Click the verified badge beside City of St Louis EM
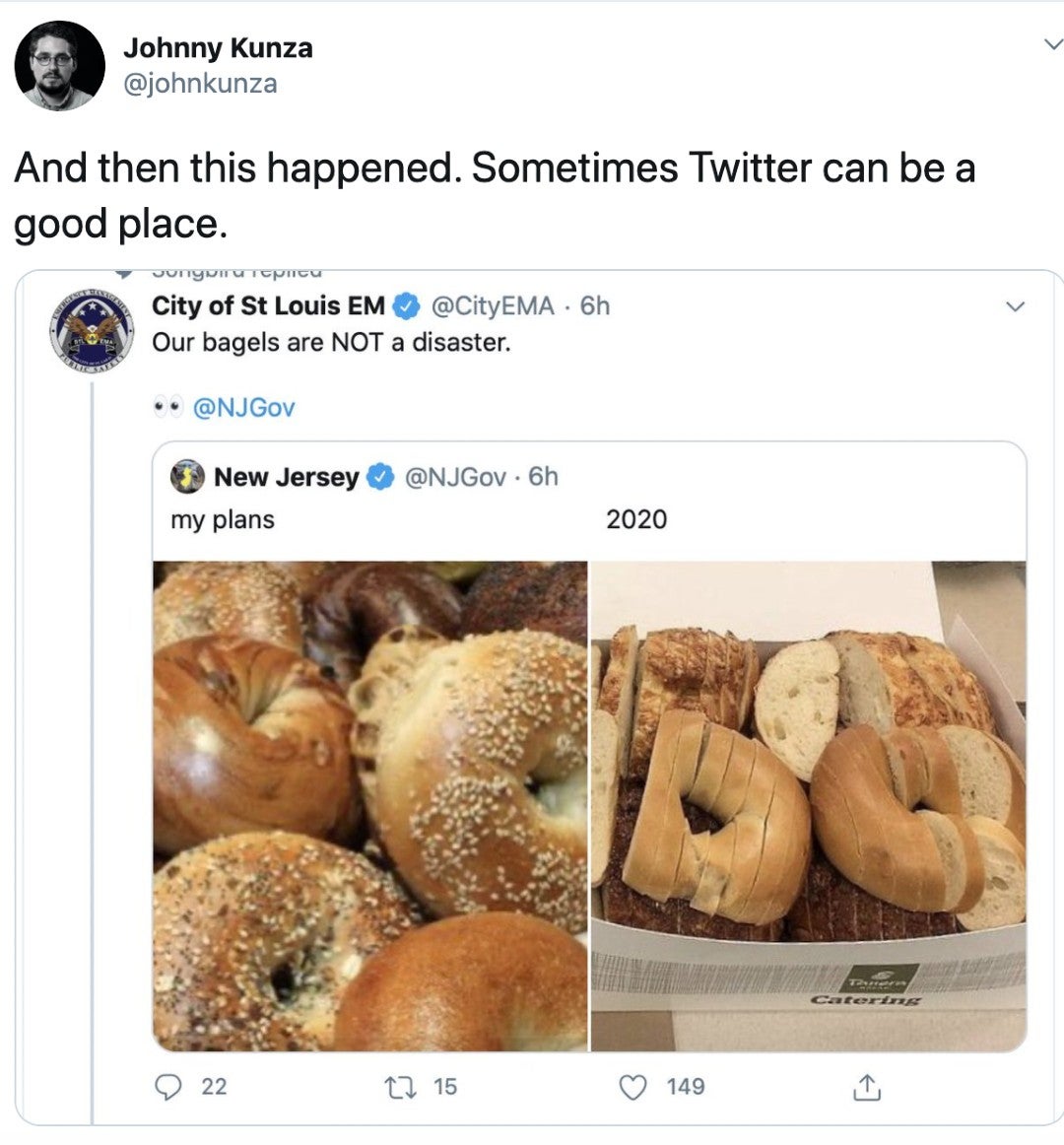The width and height of the screenshot is (1064, 1145). click(407, 306)
